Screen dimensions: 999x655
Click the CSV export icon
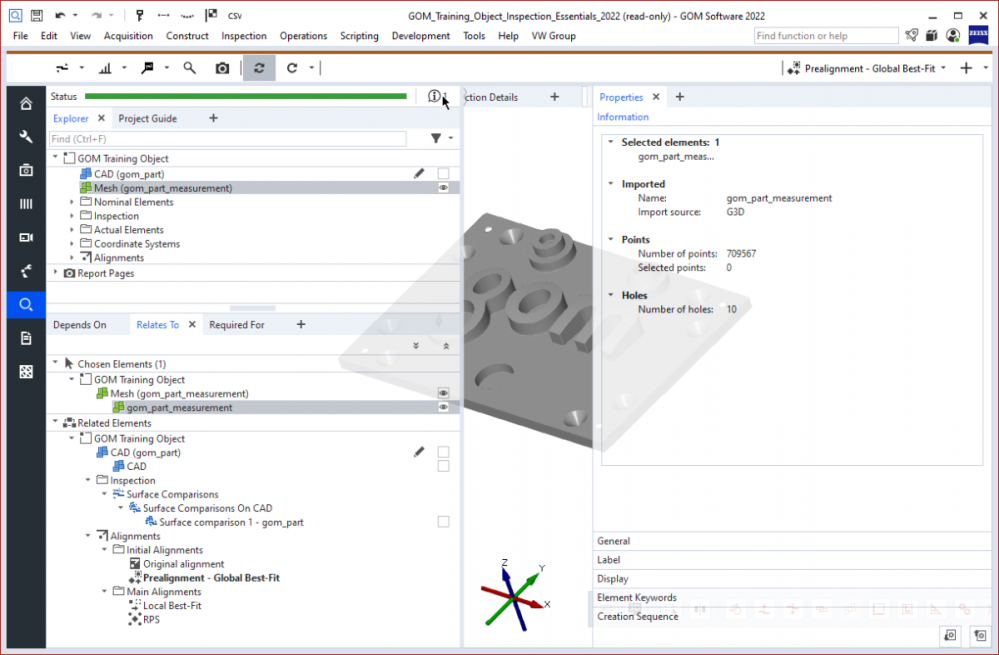[x=235, y=16]
